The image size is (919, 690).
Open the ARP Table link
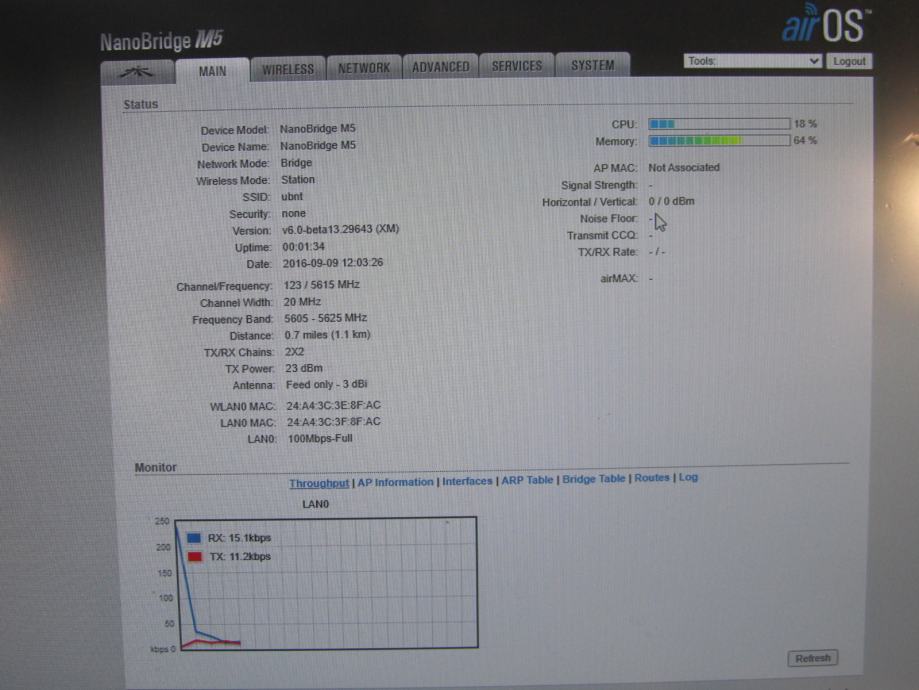(527, 480)
